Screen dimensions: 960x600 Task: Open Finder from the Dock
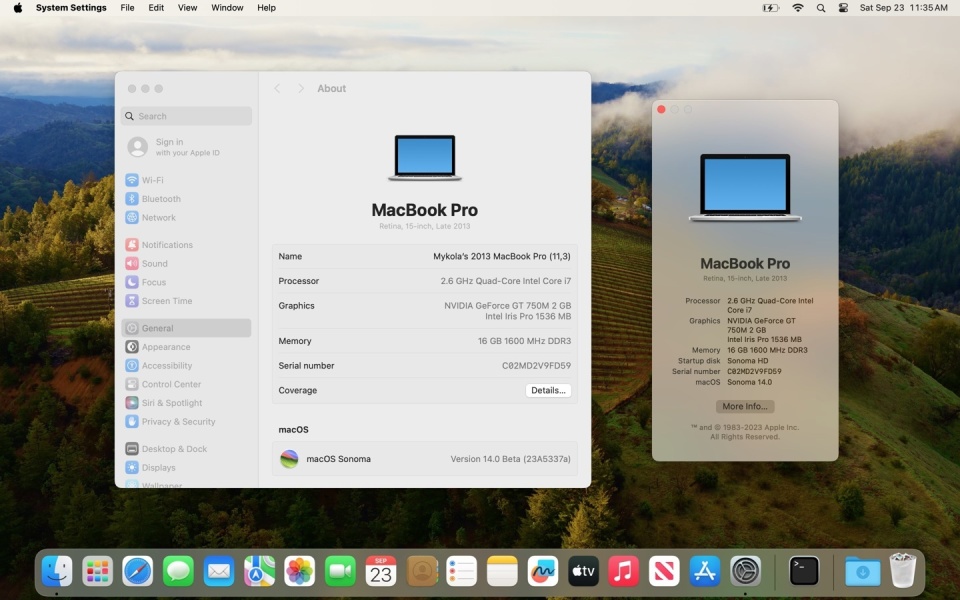tap(57, 572)
